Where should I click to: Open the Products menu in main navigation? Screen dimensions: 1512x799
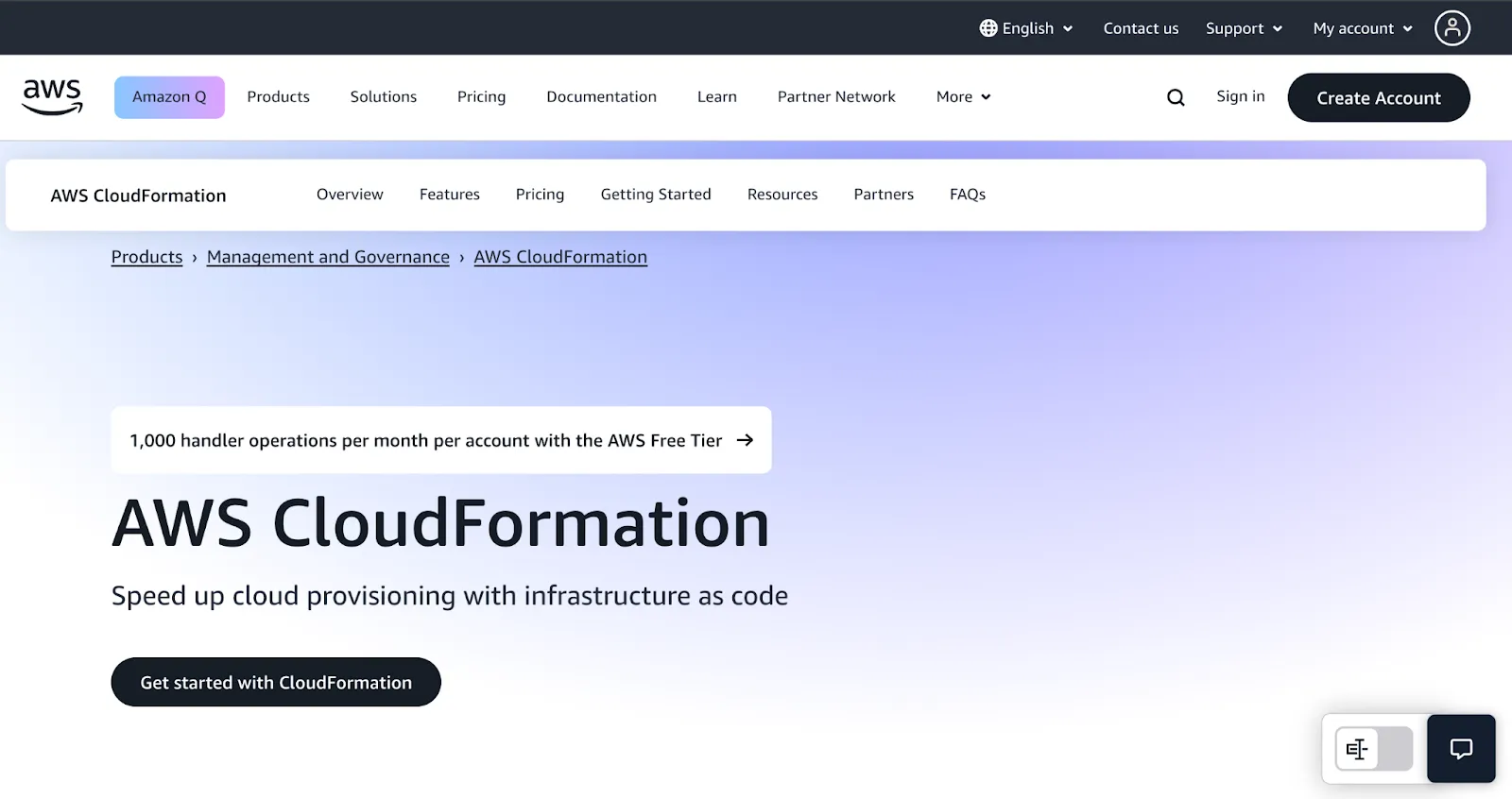[278, 96]
